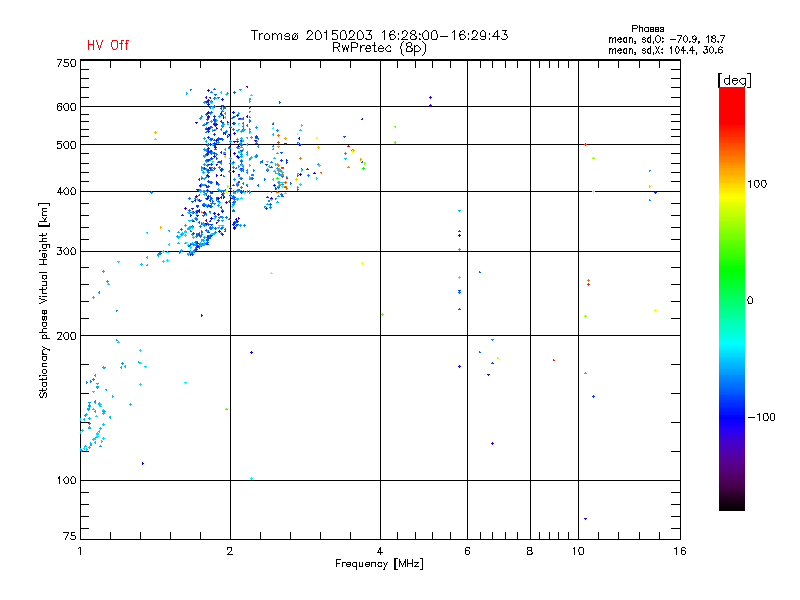Click the 'mean, sd,O' statistics line
The width and height of the screenshot is (800, 600).
tap(666, 39)
